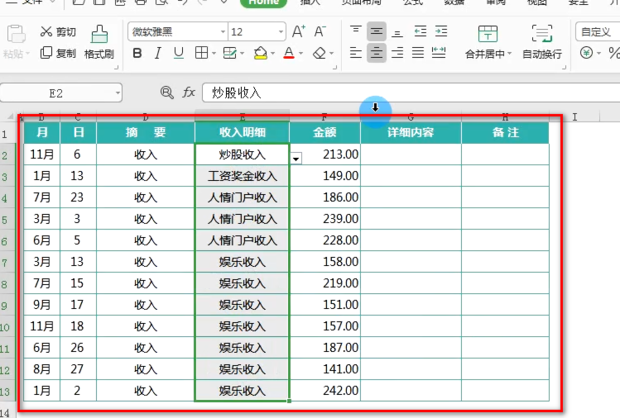620x418 pixels.
Task: Select row 14 header
Action: (4, 412)
